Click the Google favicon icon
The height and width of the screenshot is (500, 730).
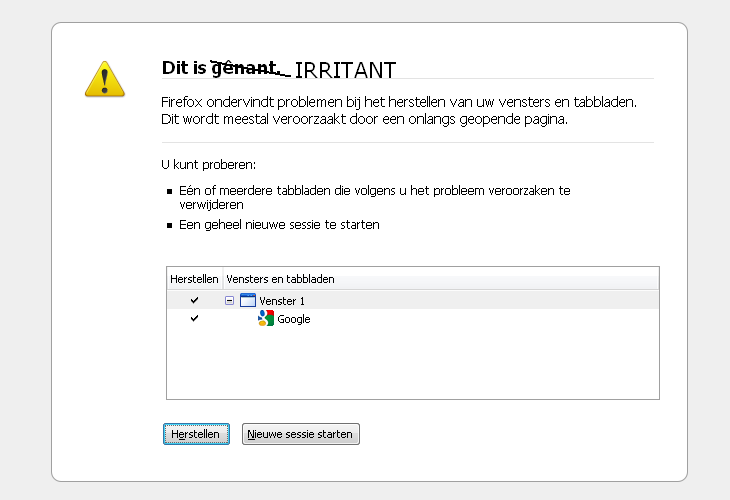266,318
